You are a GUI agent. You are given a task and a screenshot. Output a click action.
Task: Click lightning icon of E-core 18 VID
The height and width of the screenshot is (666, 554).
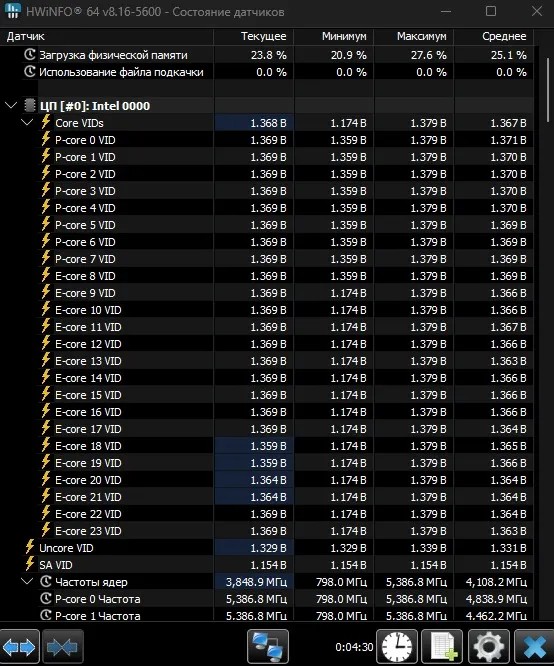46,445
